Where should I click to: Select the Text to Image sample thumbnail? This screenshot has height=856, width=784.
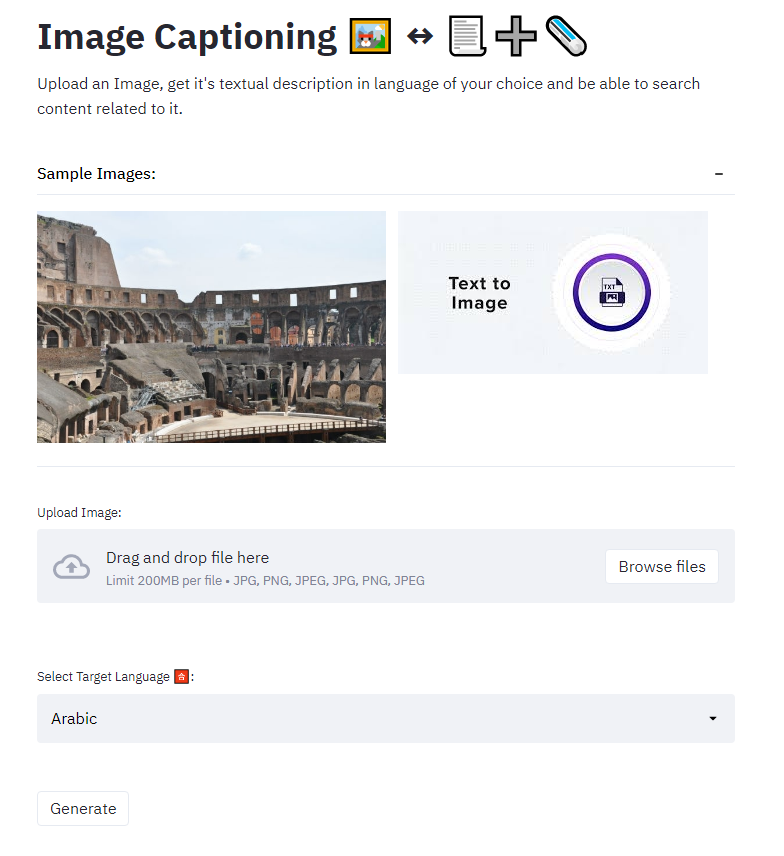click(x=553, y=293)
